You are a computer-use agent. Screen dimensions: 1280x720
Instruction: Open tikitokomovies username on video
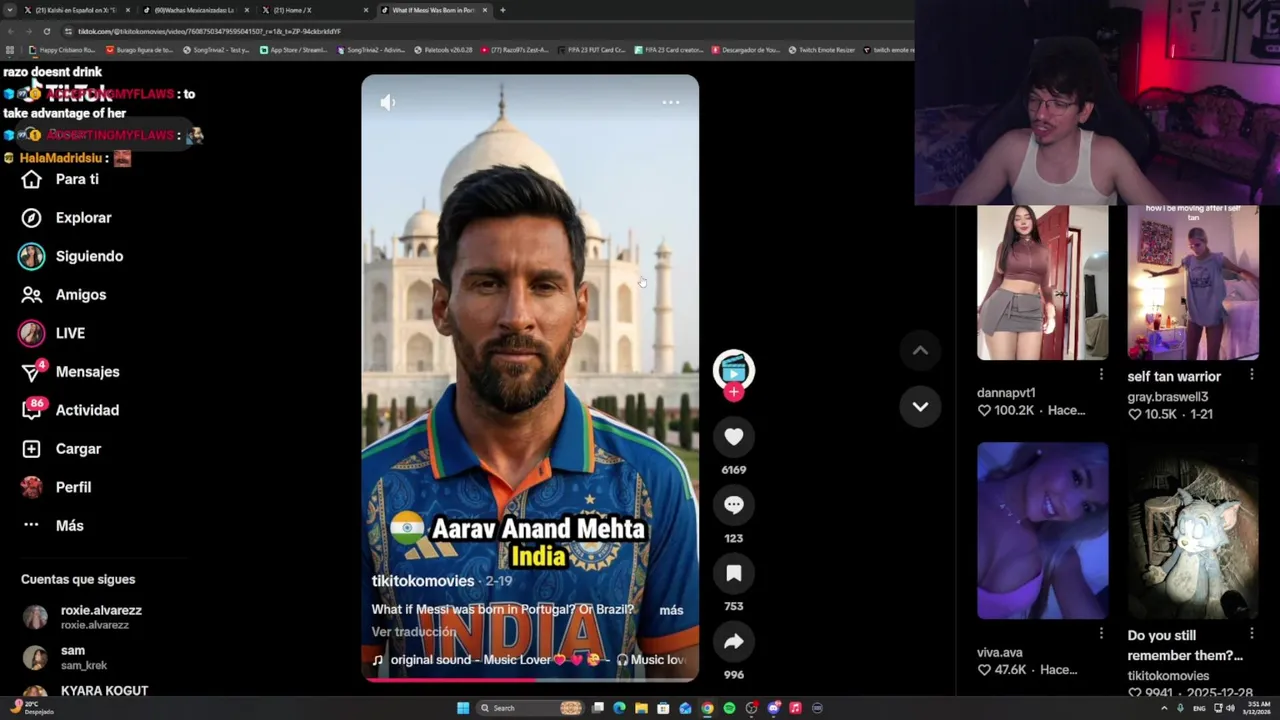coord(423,581)
